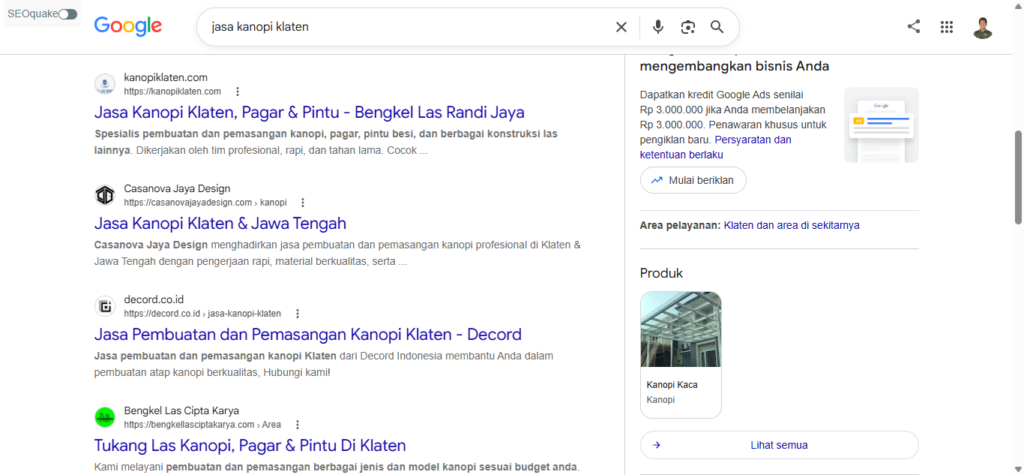The width and height of the screenshot is (1024, 475).
Task: Submit search with magnifying glass icon
Action: click(717, 27)
